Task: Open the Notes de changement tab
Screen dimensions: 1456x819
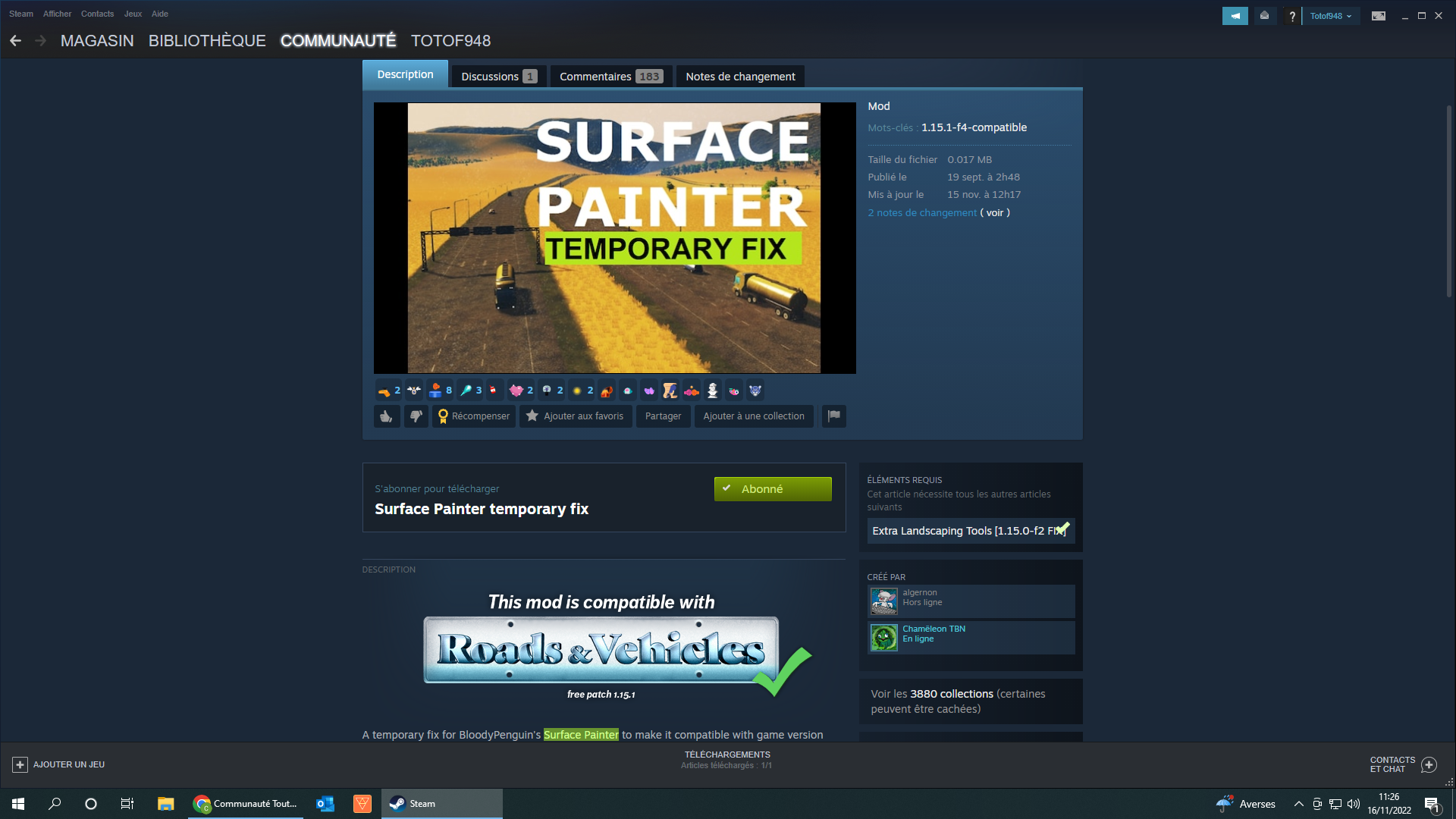Action: click(x=740, y=77)
